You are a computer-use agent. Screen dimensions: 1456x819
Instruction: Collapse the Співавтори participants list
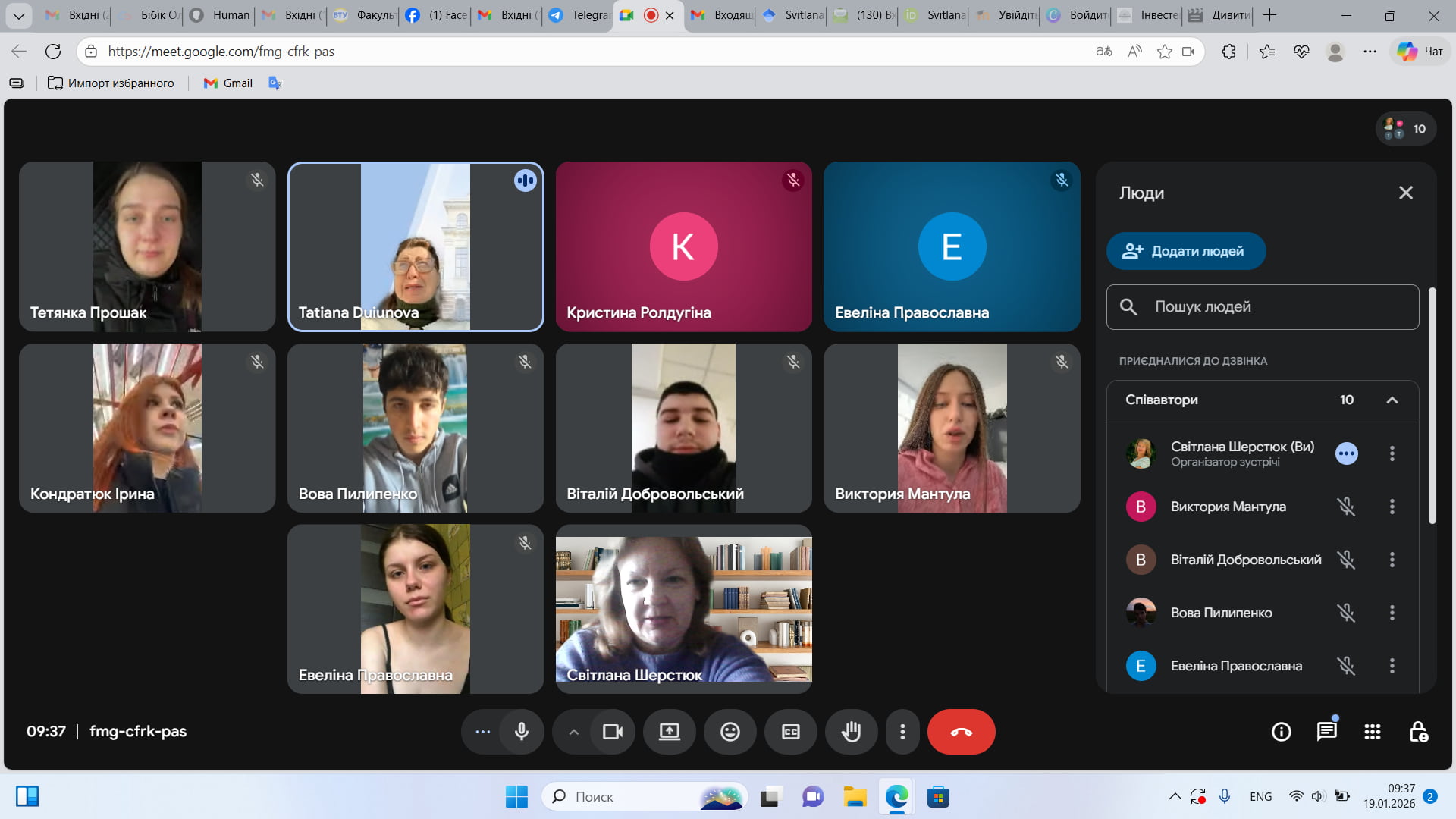(x=1392, y=400)
